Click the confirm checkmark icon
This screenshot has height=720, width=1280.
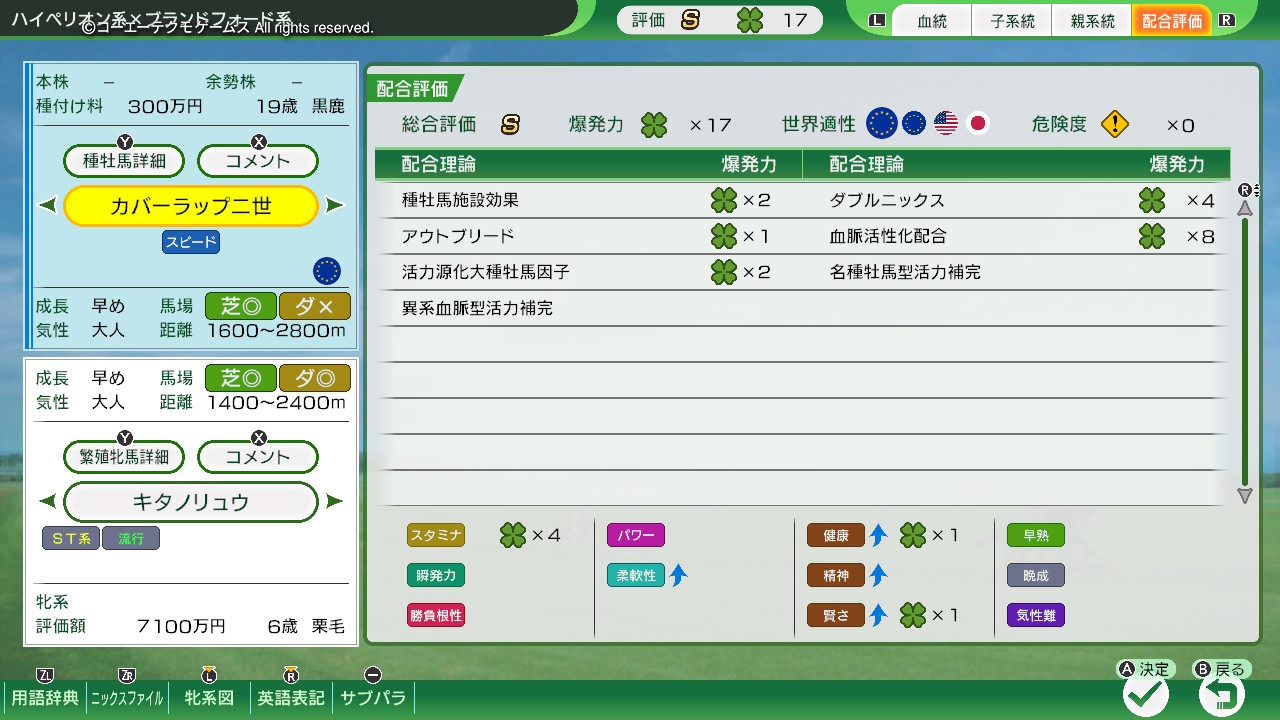(x=1146, y=694)
